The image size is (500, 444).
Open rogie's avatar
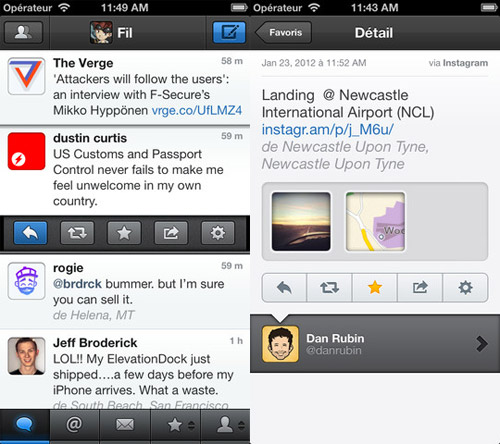point(26,281)
